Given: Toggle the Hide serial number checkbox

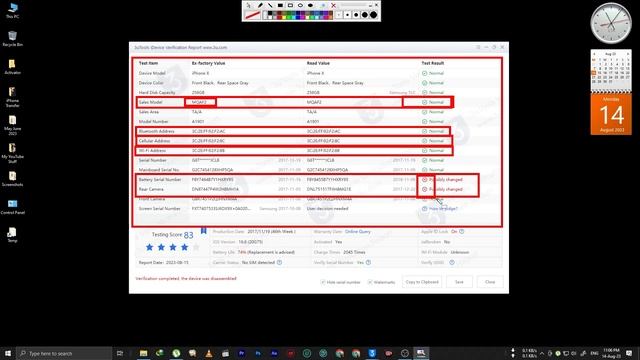Looking at the screenshot, I should [323, 282].
